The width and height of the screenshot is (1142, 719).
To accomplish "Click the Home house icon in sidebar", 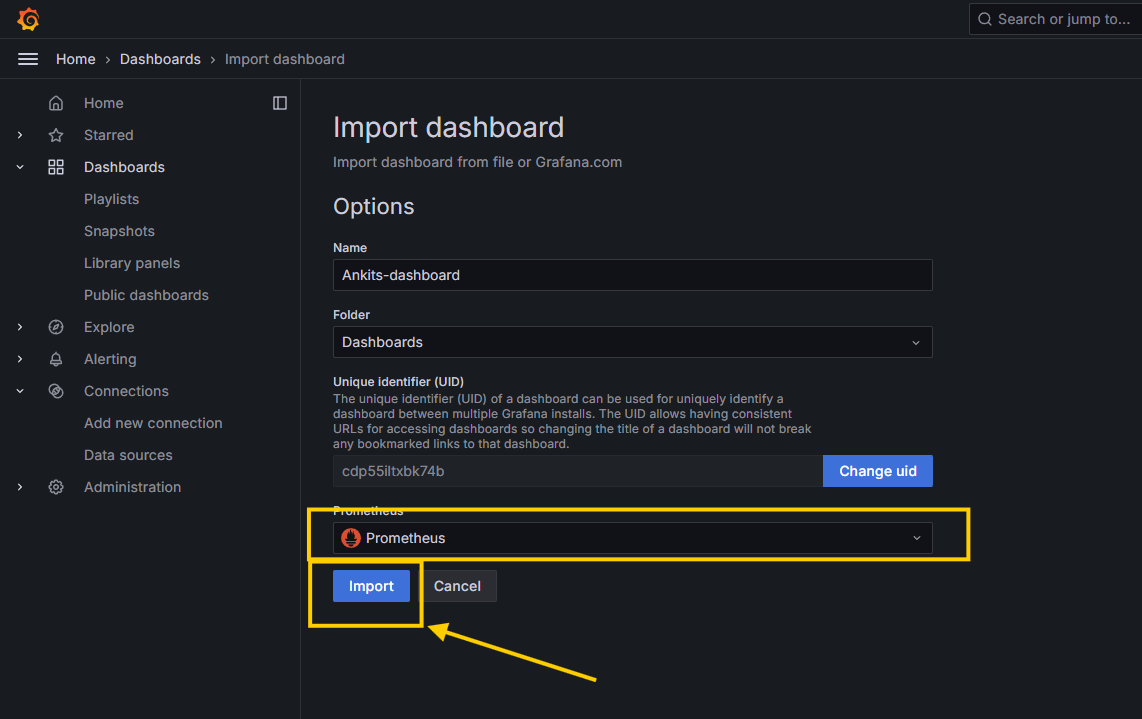I will [56, 103].
